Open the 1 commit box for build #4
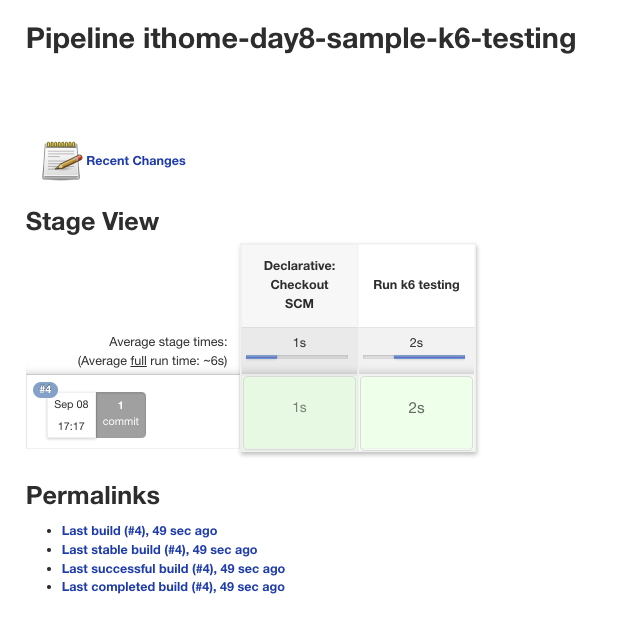This screenshot has width=617, height=627. click(x=121, y=413)
